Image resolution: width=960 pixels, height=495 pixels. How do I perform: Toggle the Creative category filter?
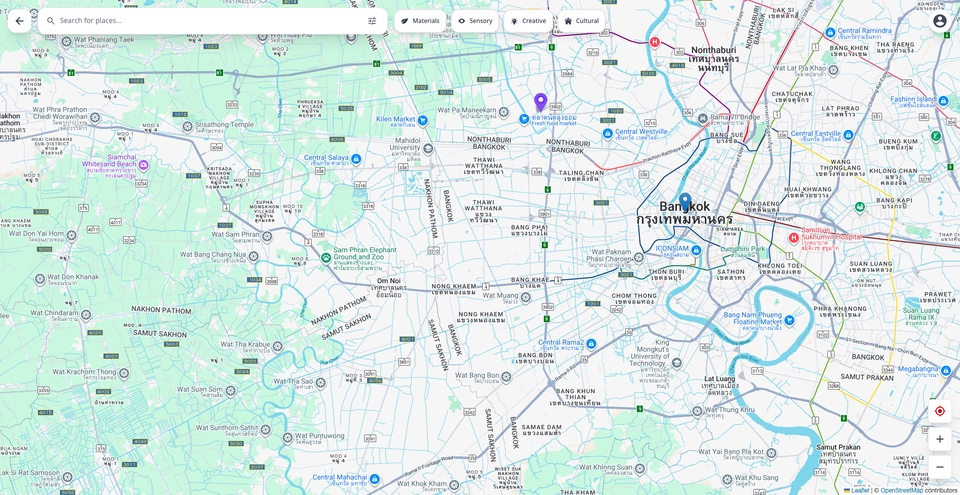[x=528, y=21]
